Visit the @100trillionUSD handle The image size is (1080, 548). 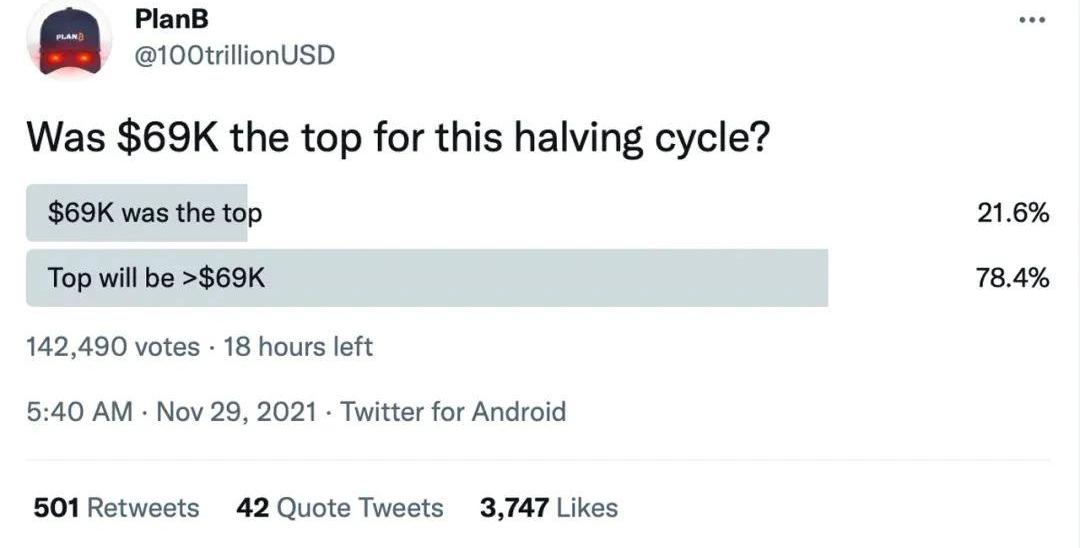coord(234,54)
